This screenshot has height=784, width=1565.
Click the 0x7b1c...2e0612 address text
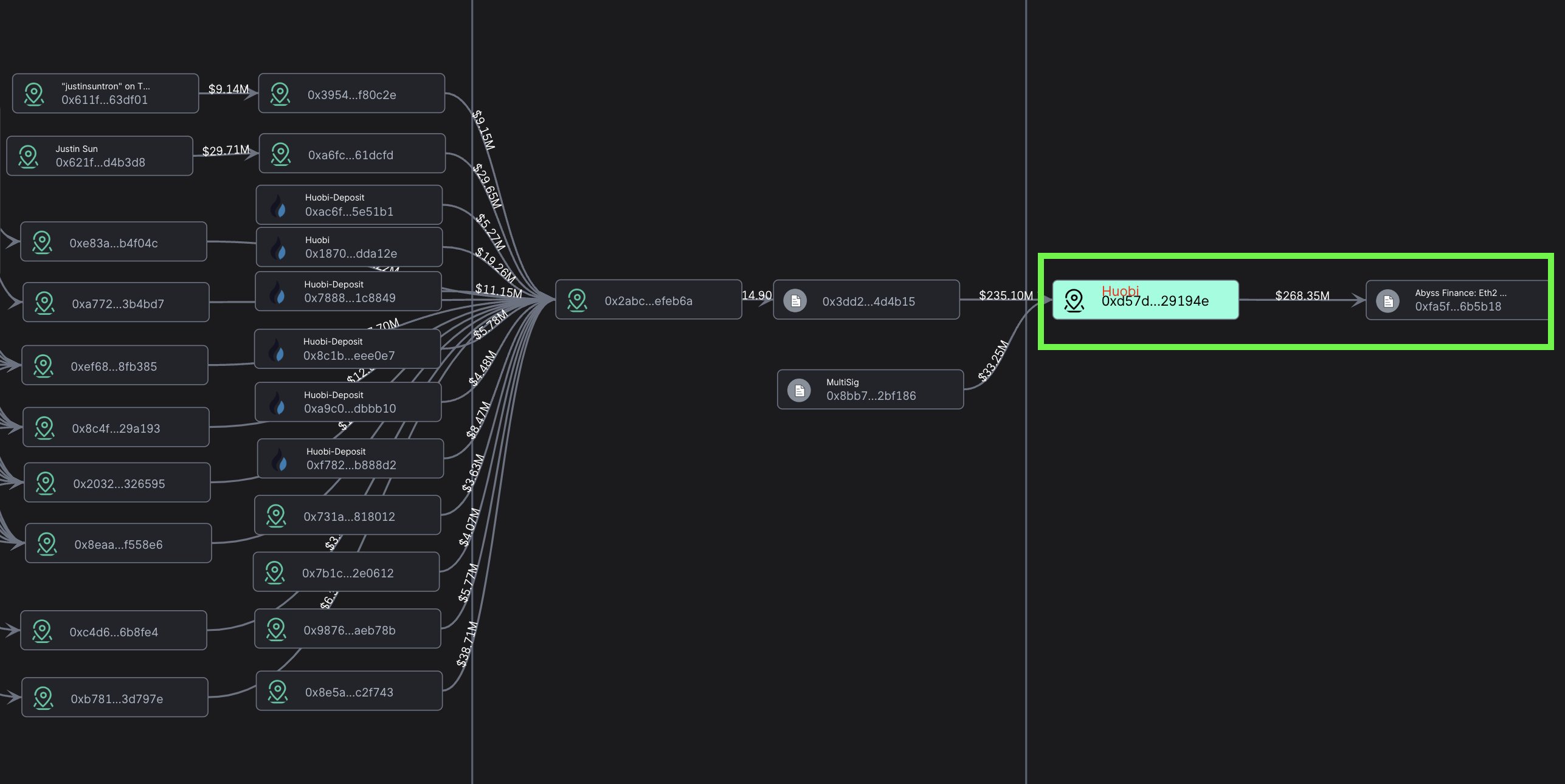pos(348,573)
